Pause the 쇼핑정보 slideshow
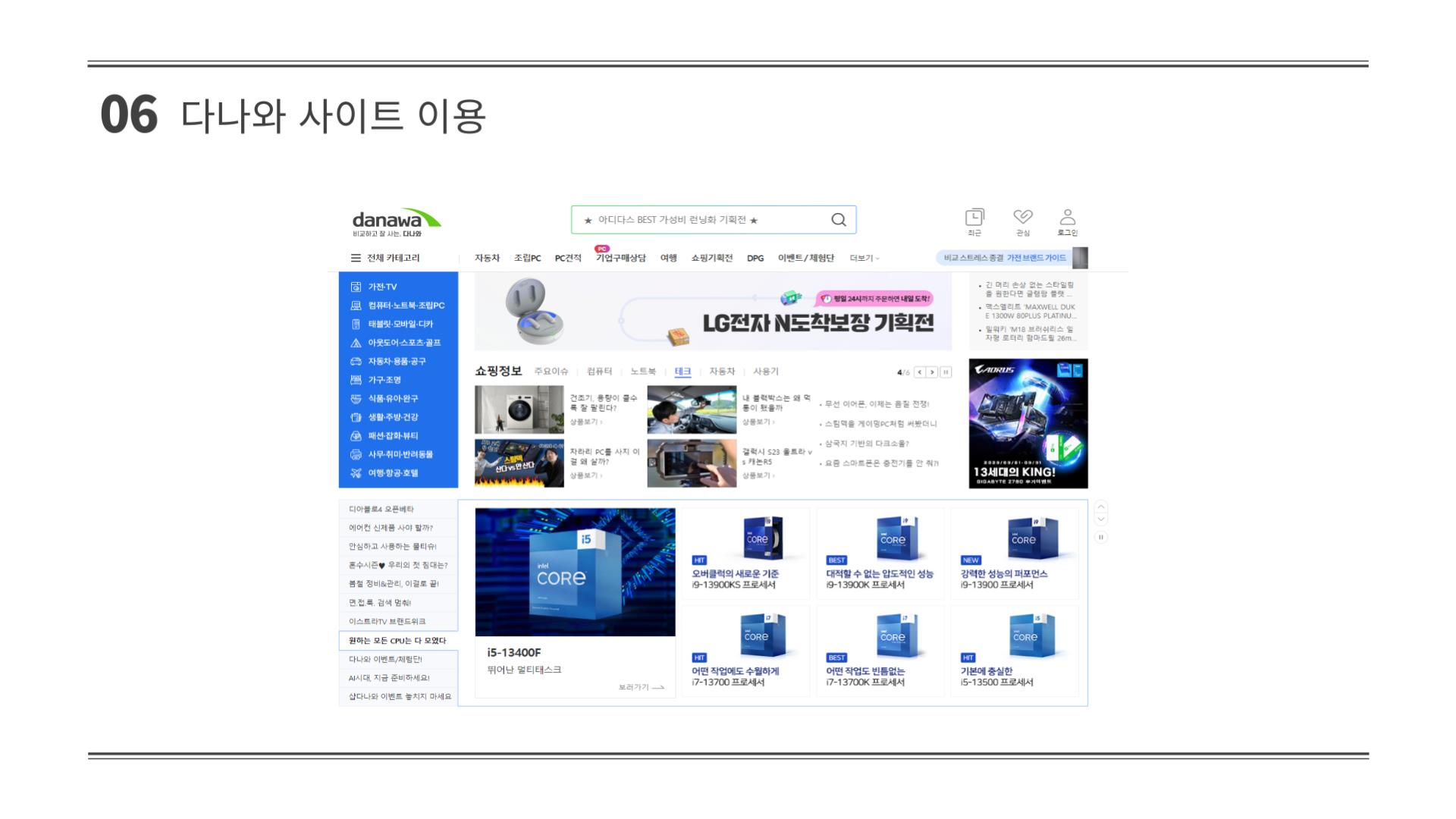This screenshot has height=819, width=1456. [x=946, y=372]
